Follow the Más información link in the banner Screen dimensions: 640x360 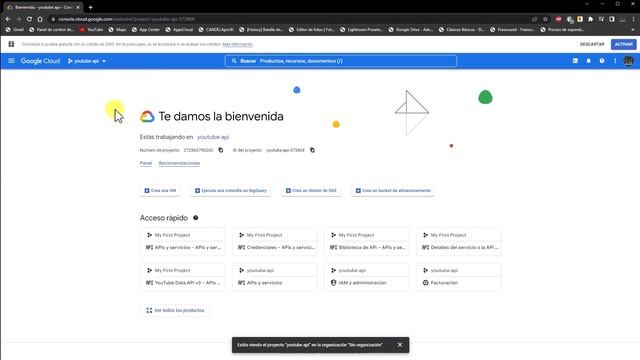point(238,44)
